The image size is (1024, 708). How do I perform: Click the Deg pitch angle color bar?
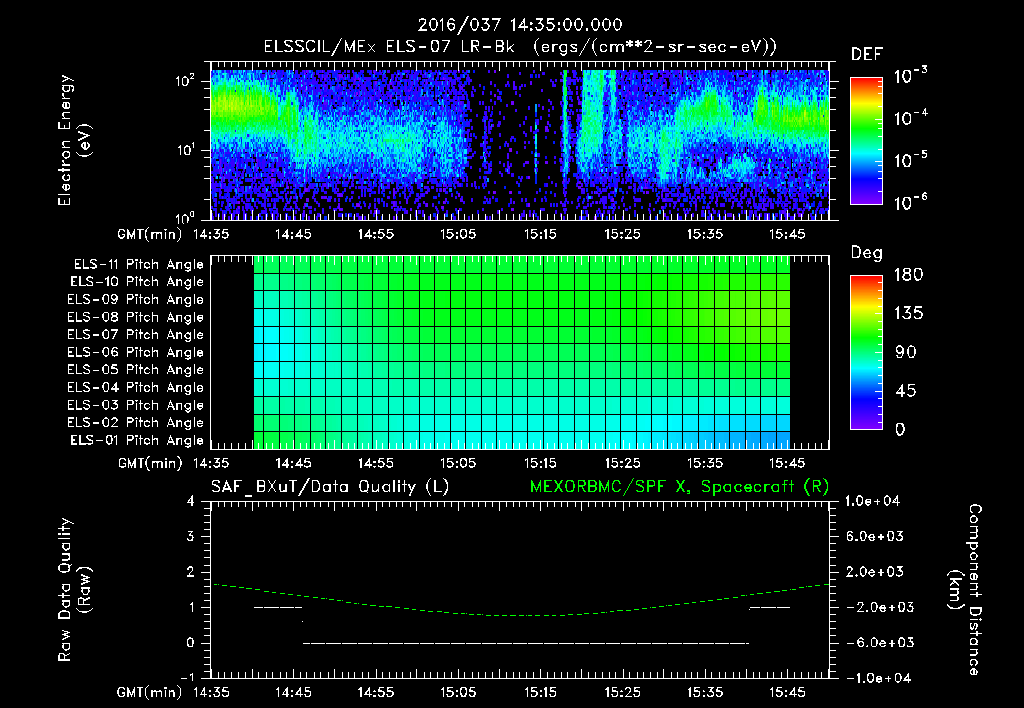click(866, 353)
